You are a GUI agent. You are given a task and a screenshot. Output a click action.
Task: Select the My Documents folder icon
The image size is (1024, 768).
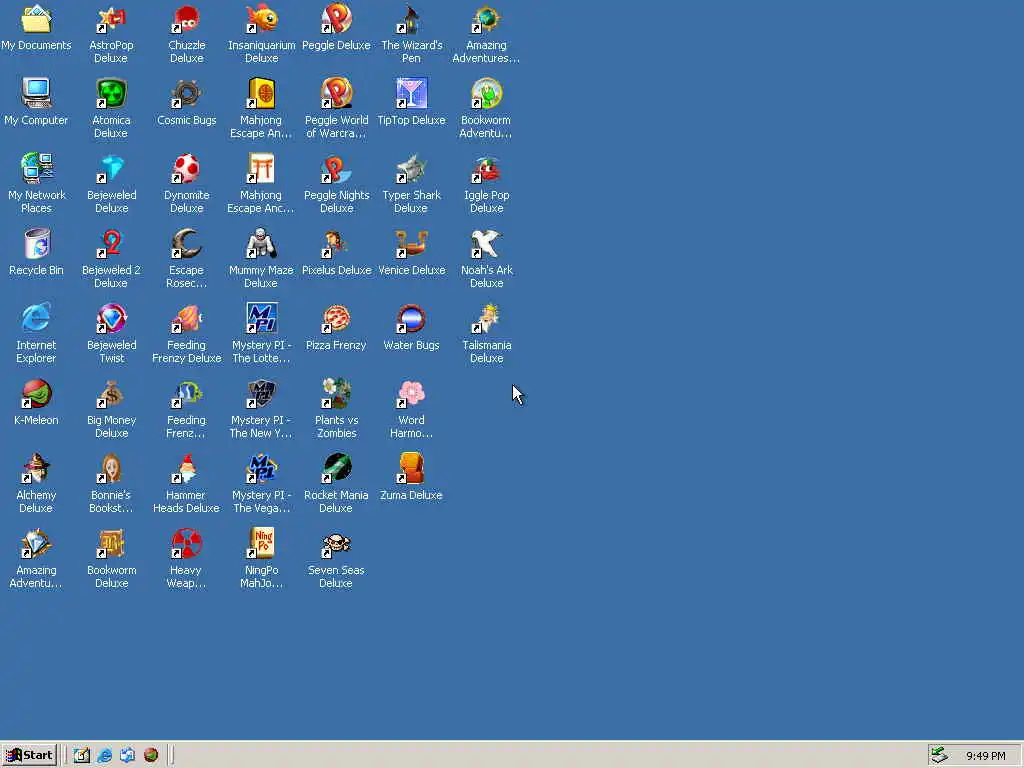pyautogui.click(x=36, y=20)
